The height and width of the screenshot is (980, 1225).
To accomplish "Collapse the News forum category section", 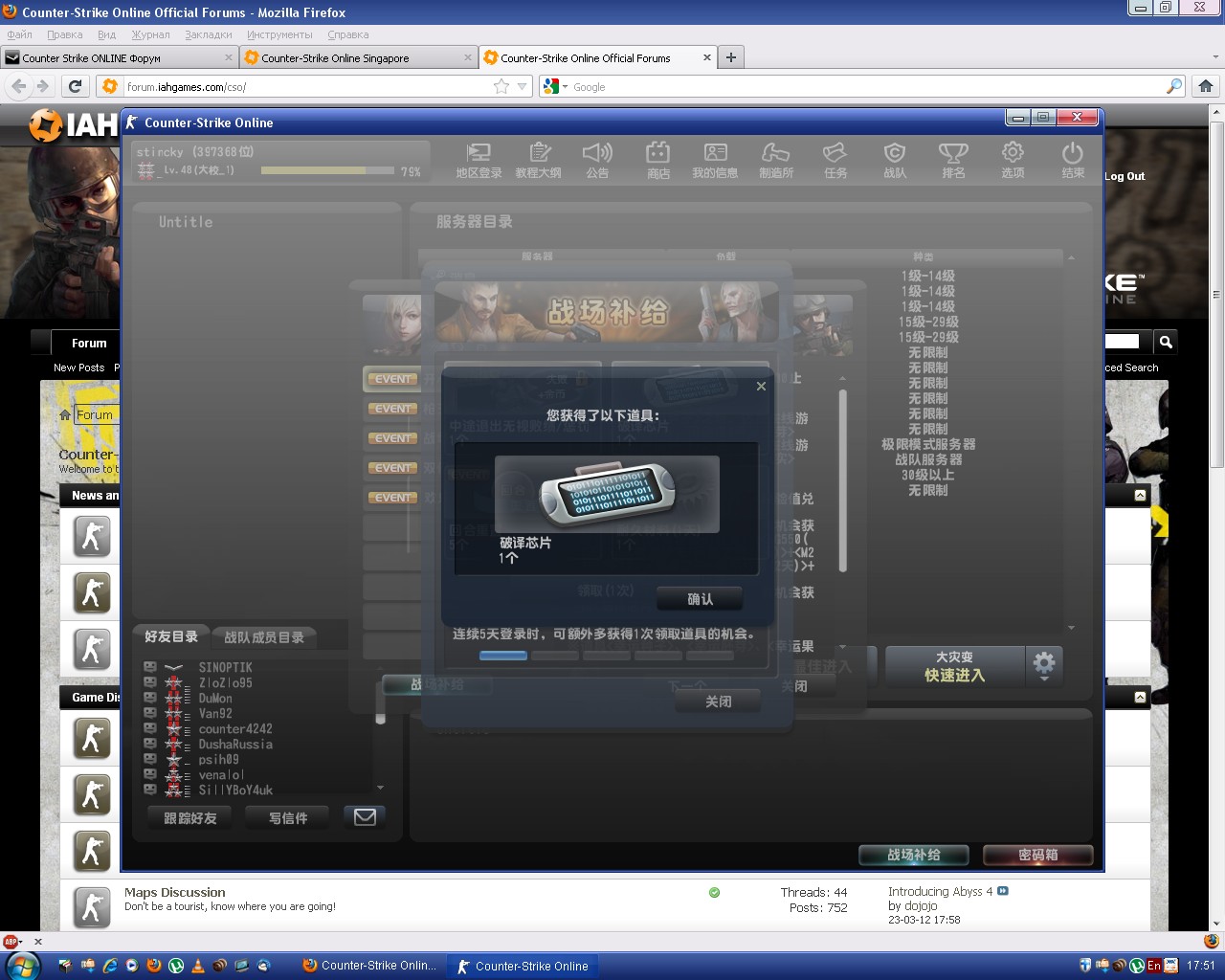I will coord(1140,495).
